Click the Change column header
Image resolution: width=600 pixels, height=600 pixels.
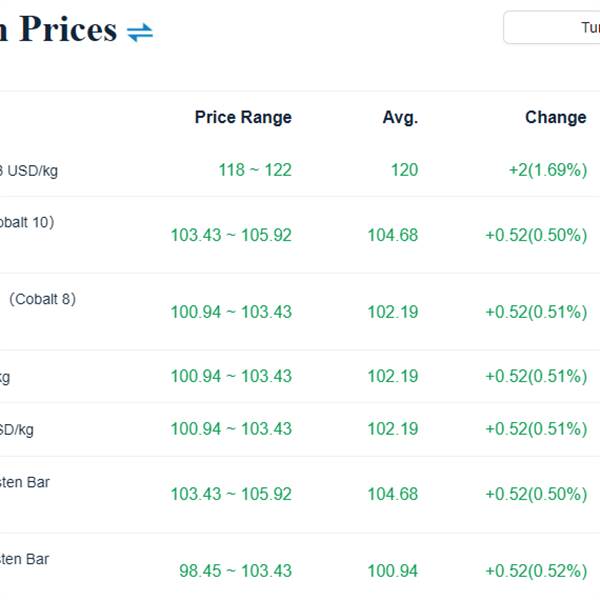point(555,117)
